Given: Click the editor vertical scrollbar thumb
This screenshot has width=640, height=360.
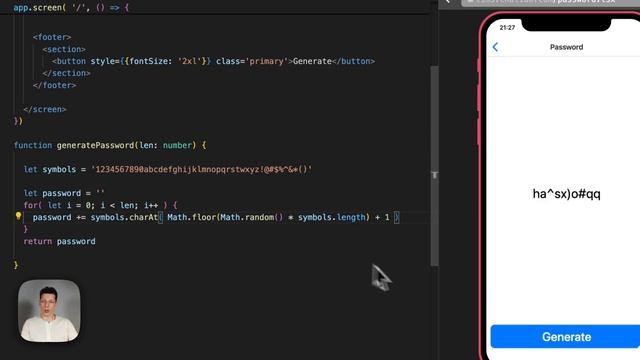Looking at the screenshot, I should (x=434, y=165).
